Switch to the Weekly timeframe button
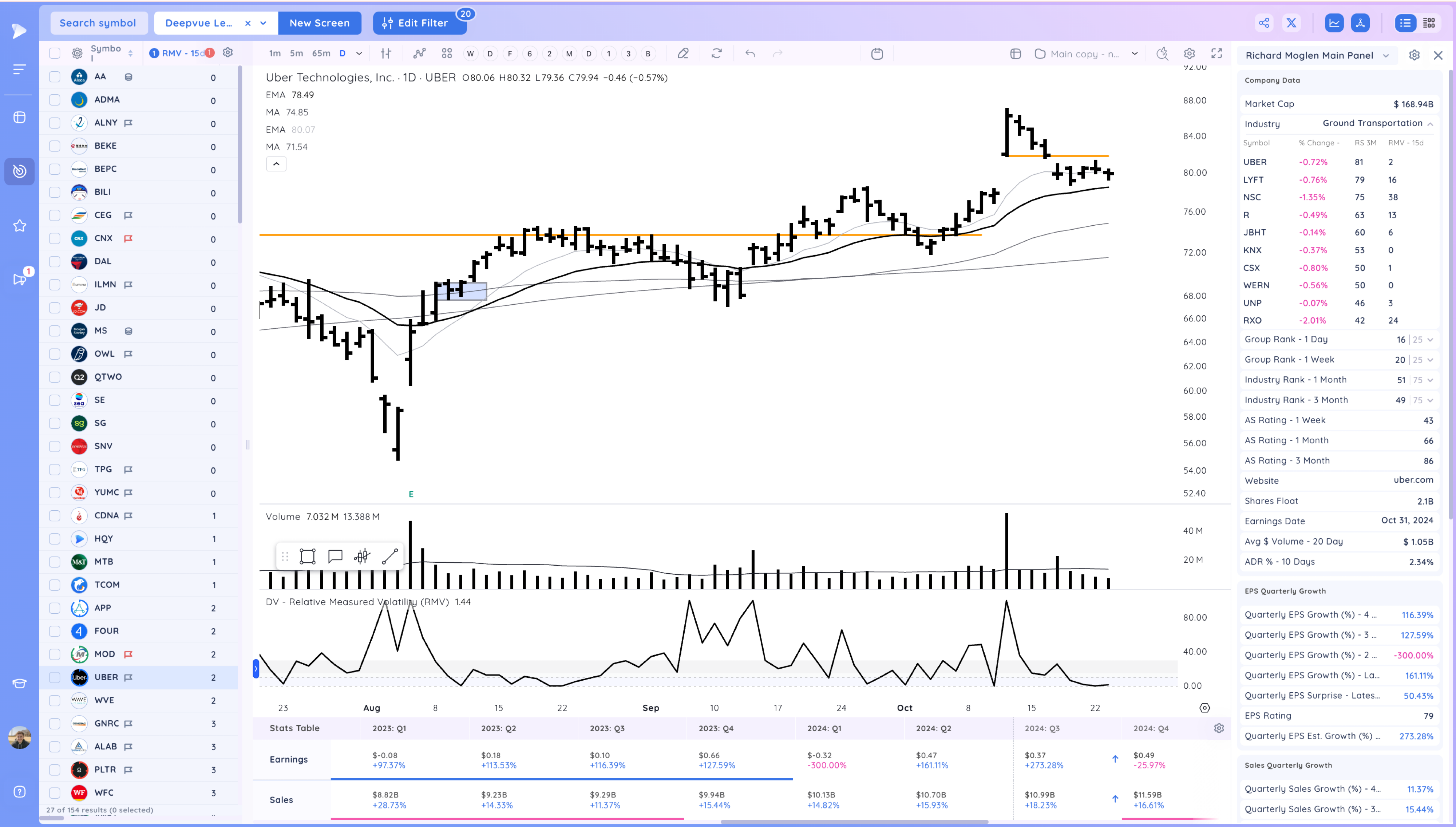The image size is (1456, 827). (x=470, y=53)
